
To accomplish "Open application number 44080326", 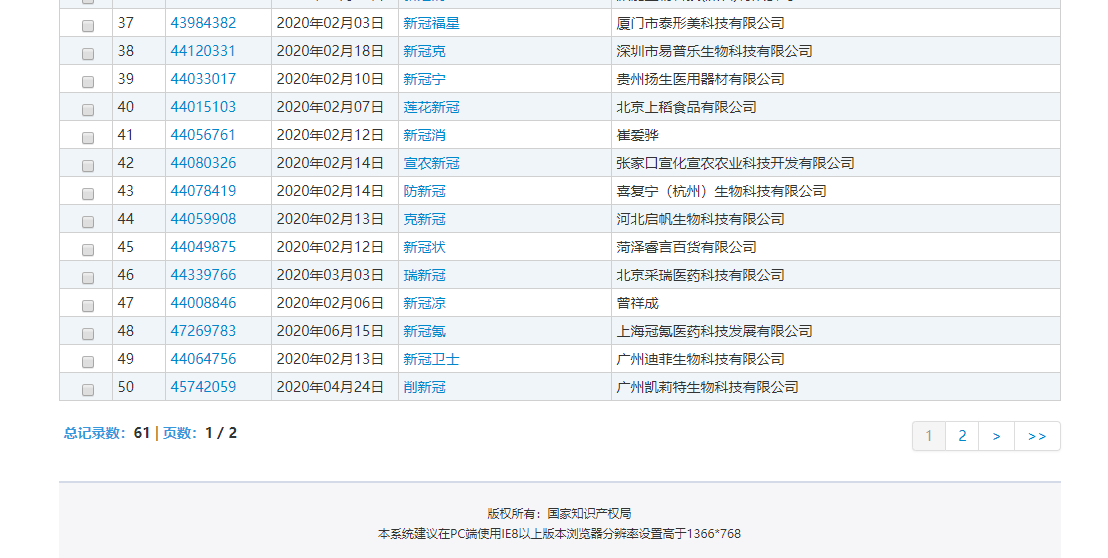I will [203, 163].
